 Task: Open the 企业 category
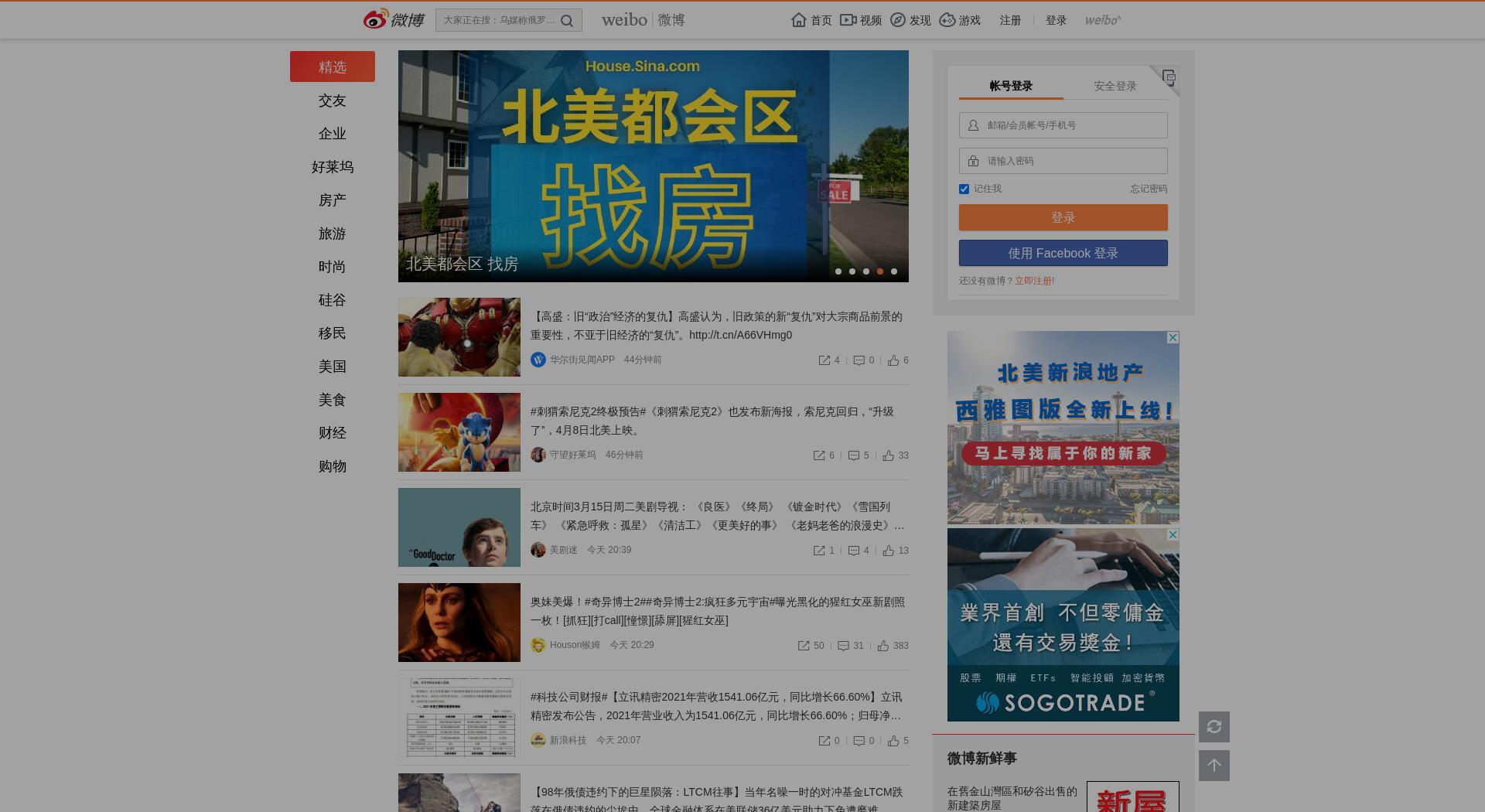[333, 134]
